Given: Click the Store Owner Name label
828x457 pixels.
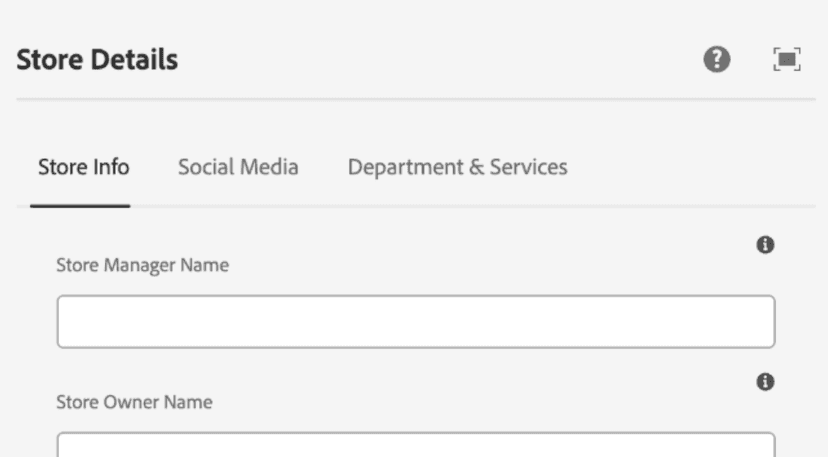Looking at the screenshot, I should pos(135,402).
